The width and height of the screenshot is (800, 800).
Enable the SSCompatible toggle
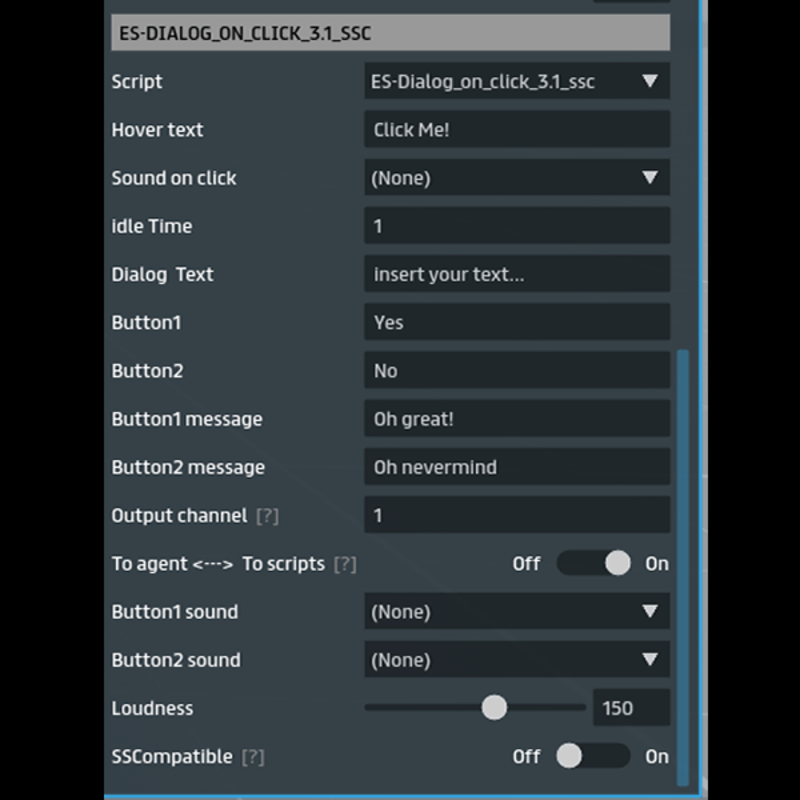click(594, 756)
